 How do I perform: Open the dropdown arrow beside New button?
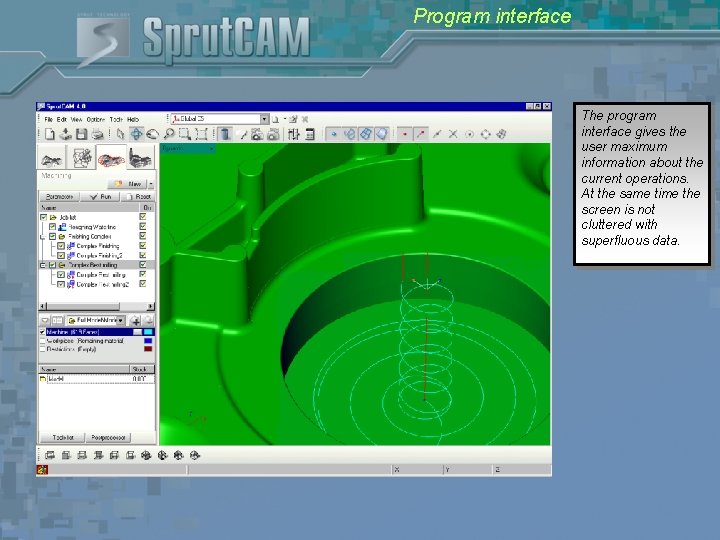[x=151, y=184]
